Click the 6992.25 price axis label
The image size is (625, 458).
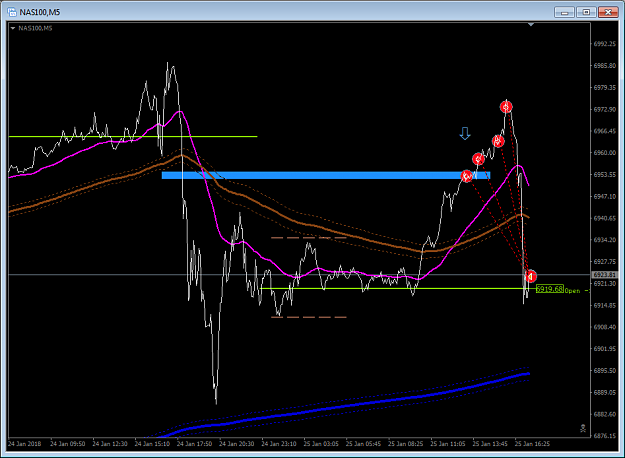tap(604, 44)
